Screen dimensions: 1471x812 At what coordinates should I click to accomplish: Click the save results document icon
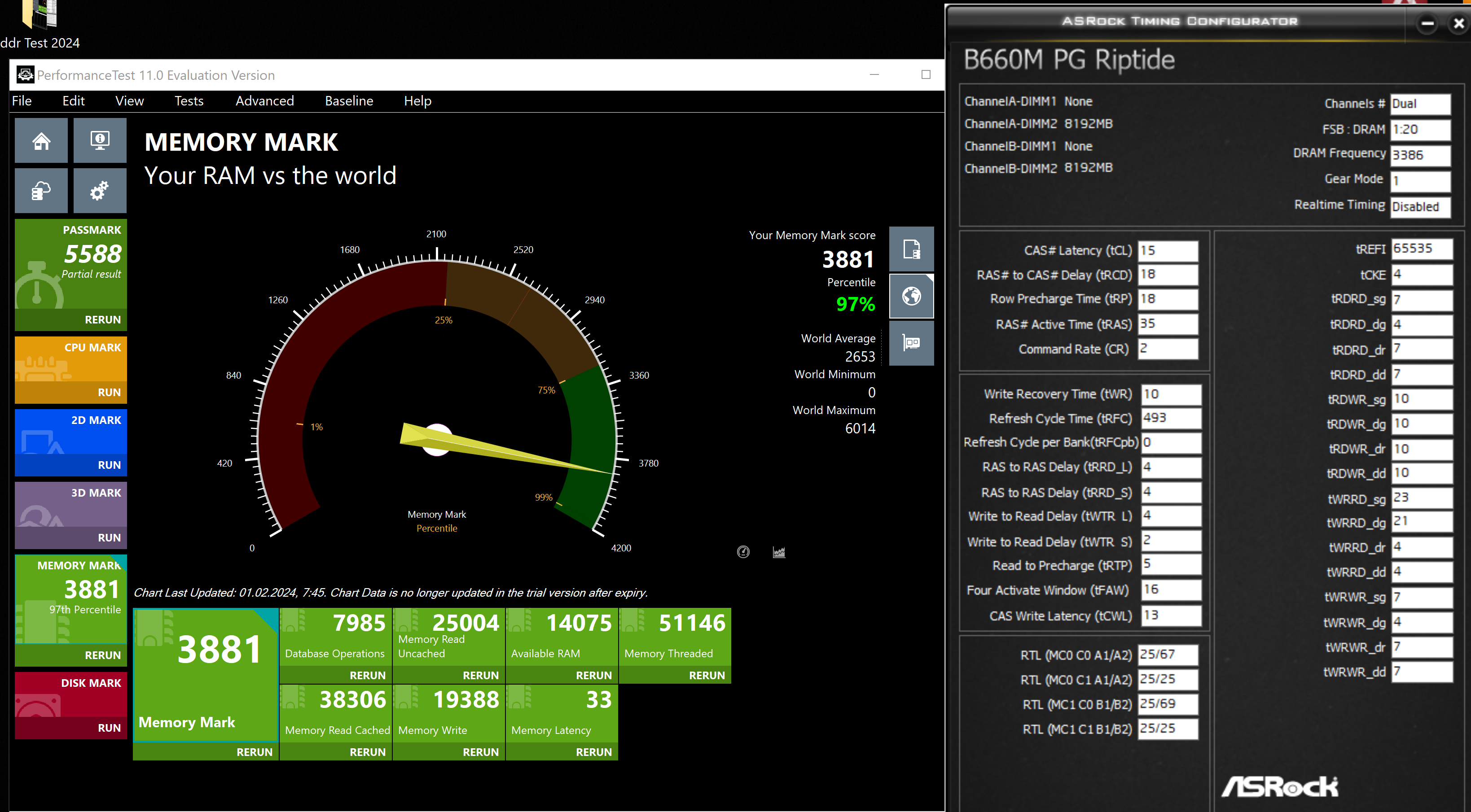tap(911, 249)
